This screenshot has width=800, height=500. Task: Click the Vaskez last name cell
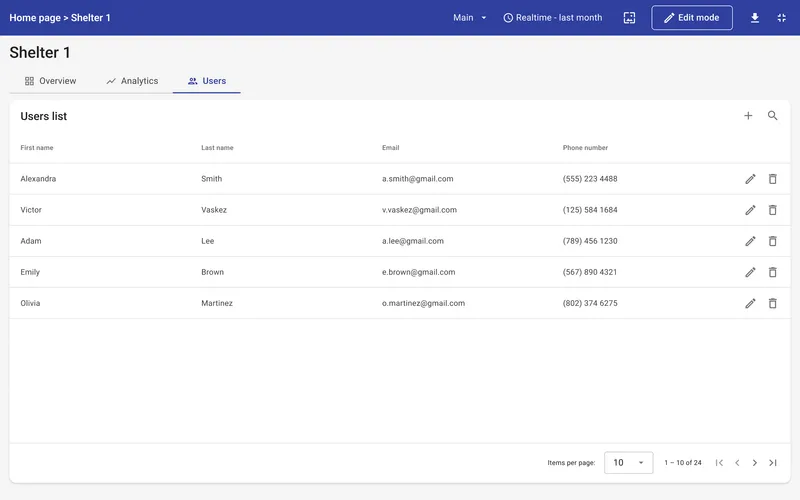[x=214, y=210]
